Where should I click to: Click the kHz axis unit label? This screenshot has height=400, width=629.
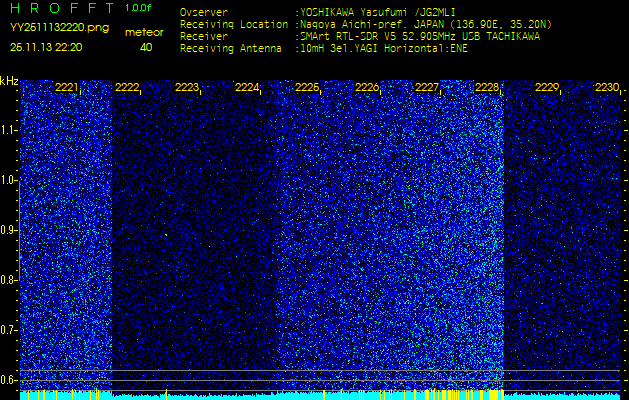pyautogui.click(x=9, y=81)
